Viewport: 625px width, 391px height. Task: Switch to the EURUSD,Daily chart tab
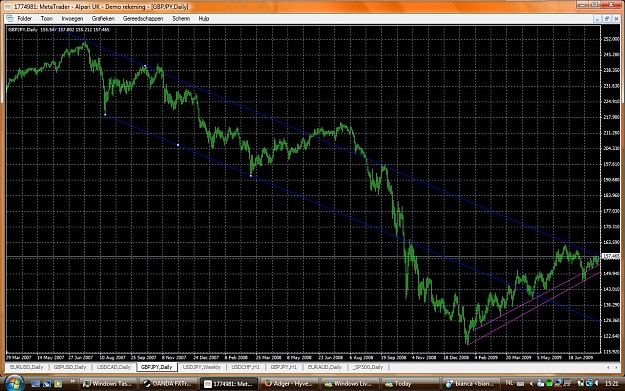[26, 367]
